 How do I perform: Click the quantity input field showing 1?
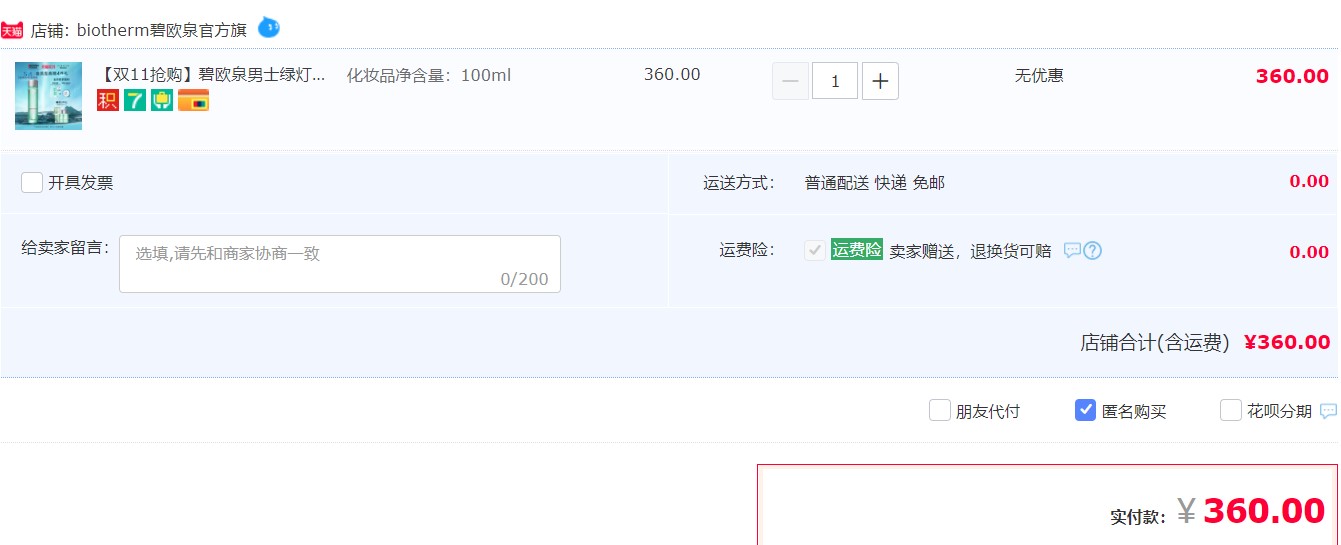(835, 81)
